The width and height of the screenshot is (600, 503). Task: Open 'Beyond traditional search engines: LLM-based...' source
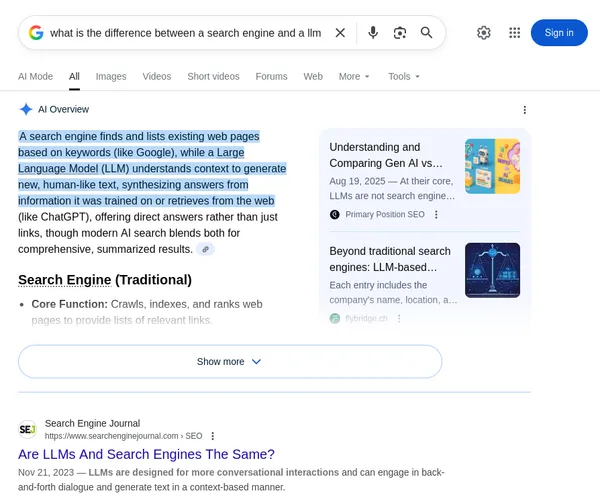390,259
